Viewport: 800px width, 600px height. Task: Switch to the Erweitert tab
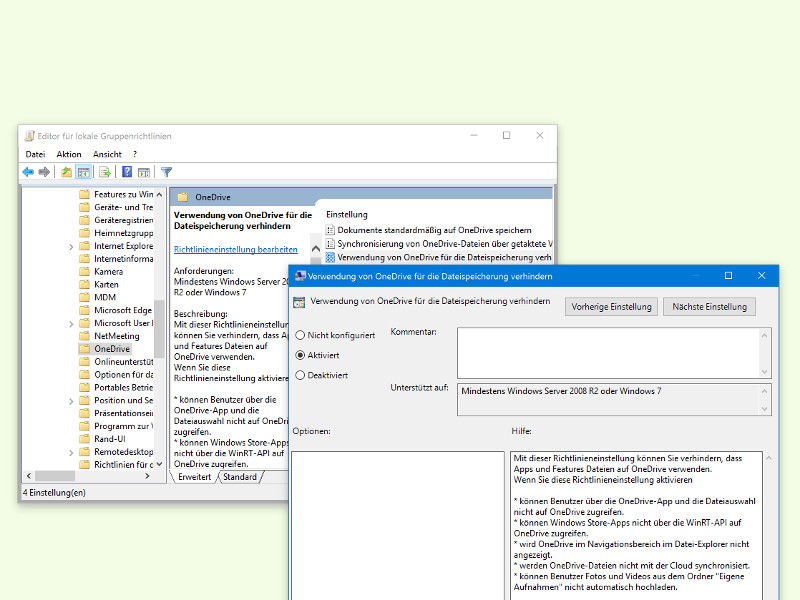(194, 477)
